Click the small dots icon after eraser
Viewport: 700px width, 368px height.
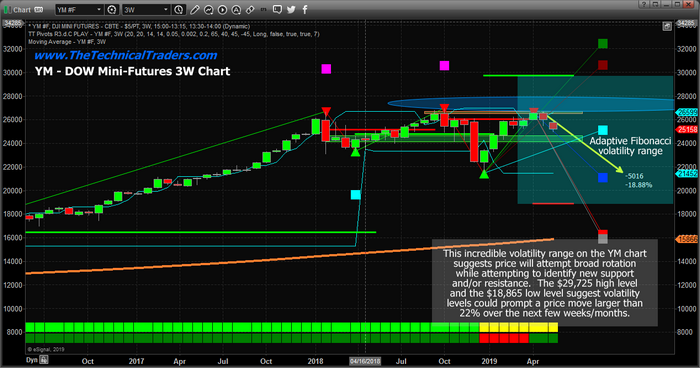[x=263, y=9]
